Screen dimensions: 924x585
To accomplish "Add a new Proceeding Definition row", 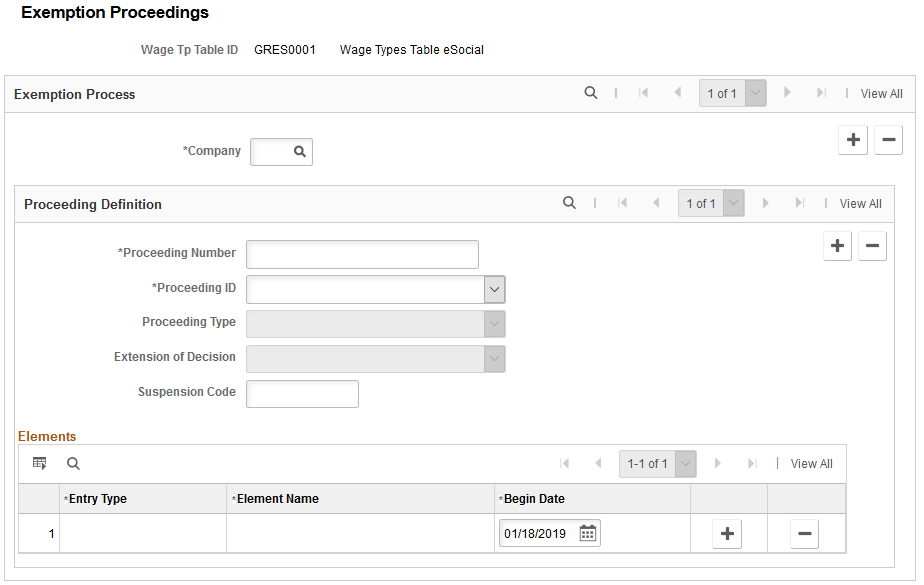I will coord(837,246).
